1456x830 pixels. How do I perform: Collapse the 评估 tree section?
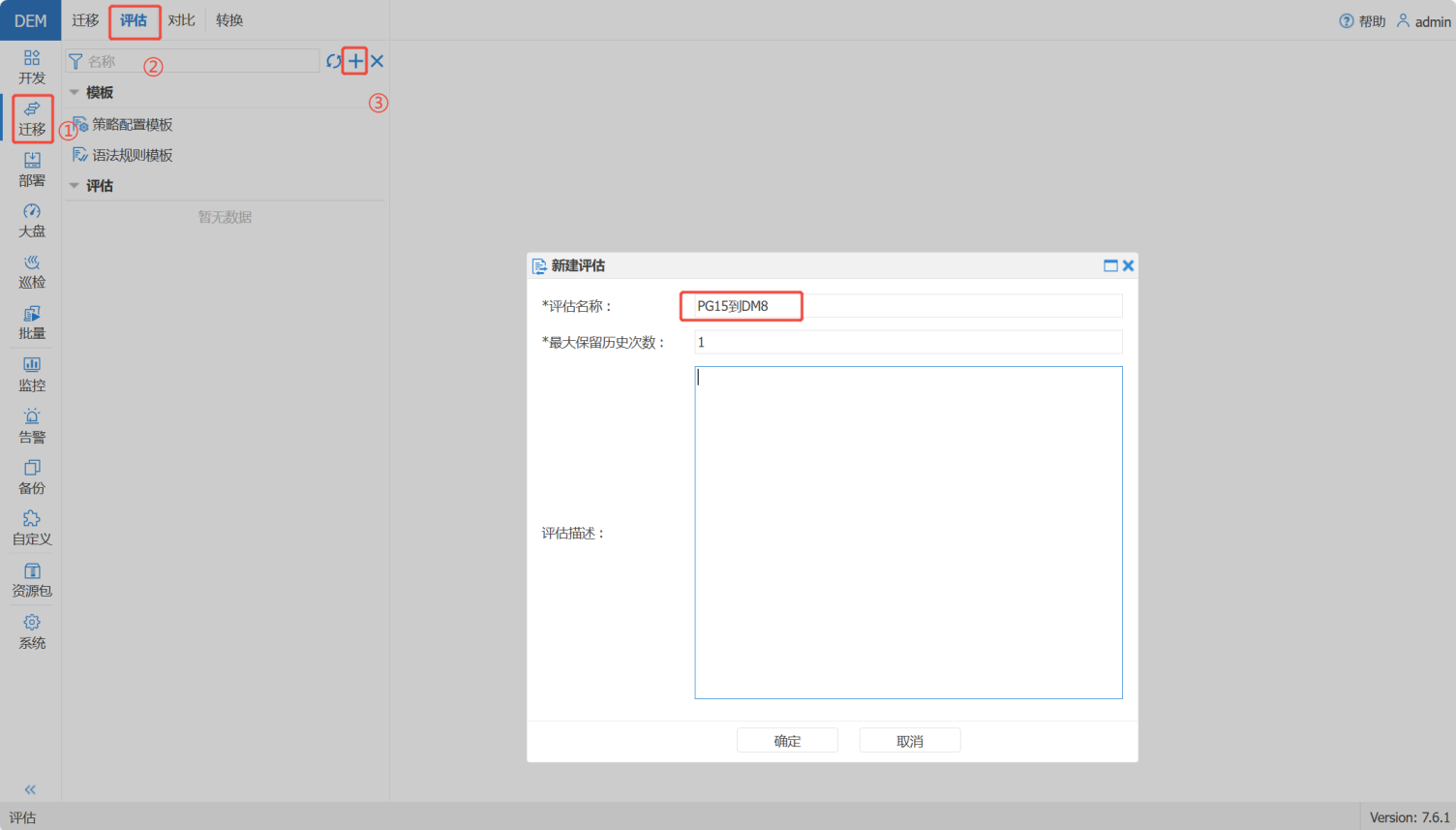[75, 185]
